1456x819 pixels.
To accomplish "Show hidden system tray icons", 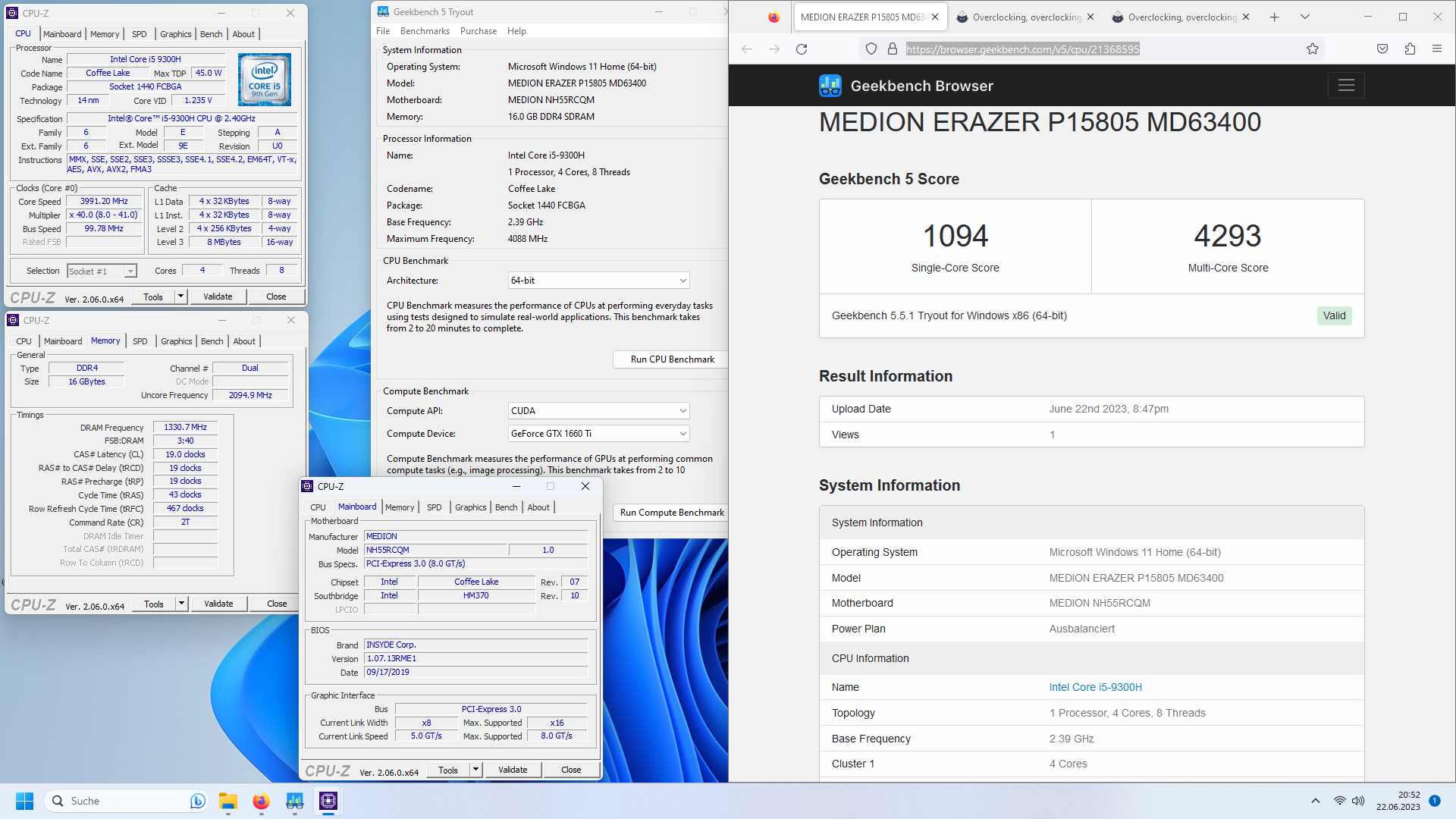I will (x=1316, y=801).
